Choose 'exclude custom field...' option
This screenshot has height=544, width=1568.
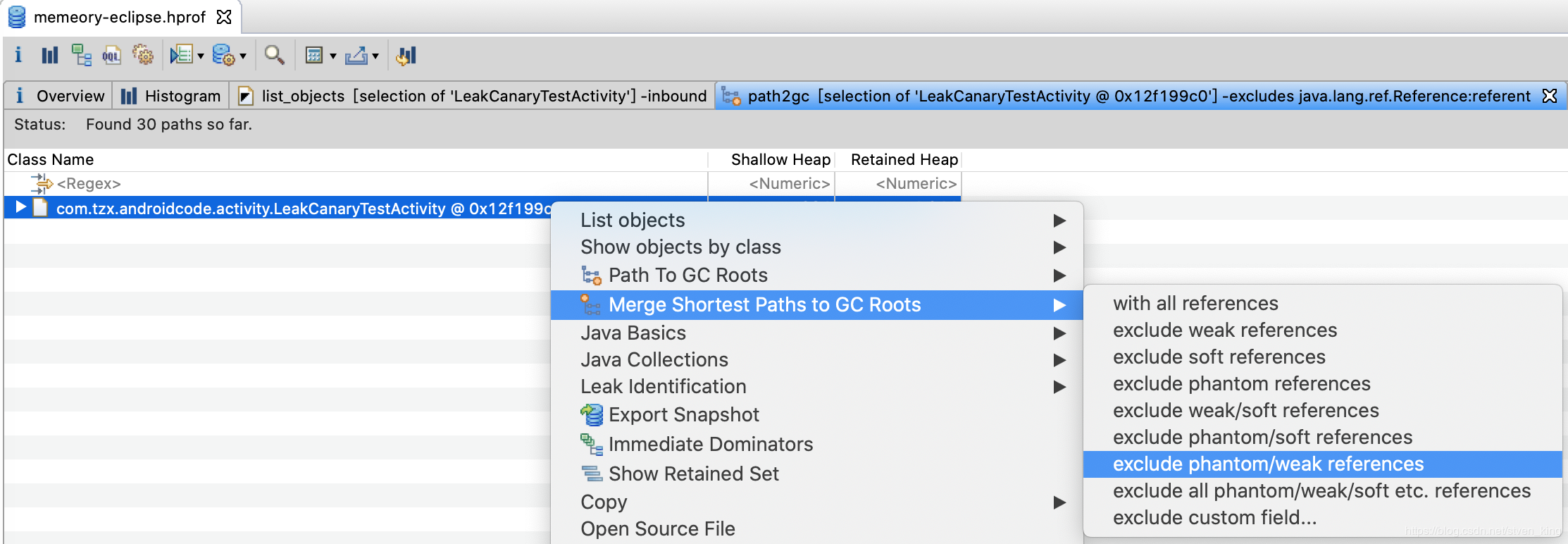click(1323, 518)
